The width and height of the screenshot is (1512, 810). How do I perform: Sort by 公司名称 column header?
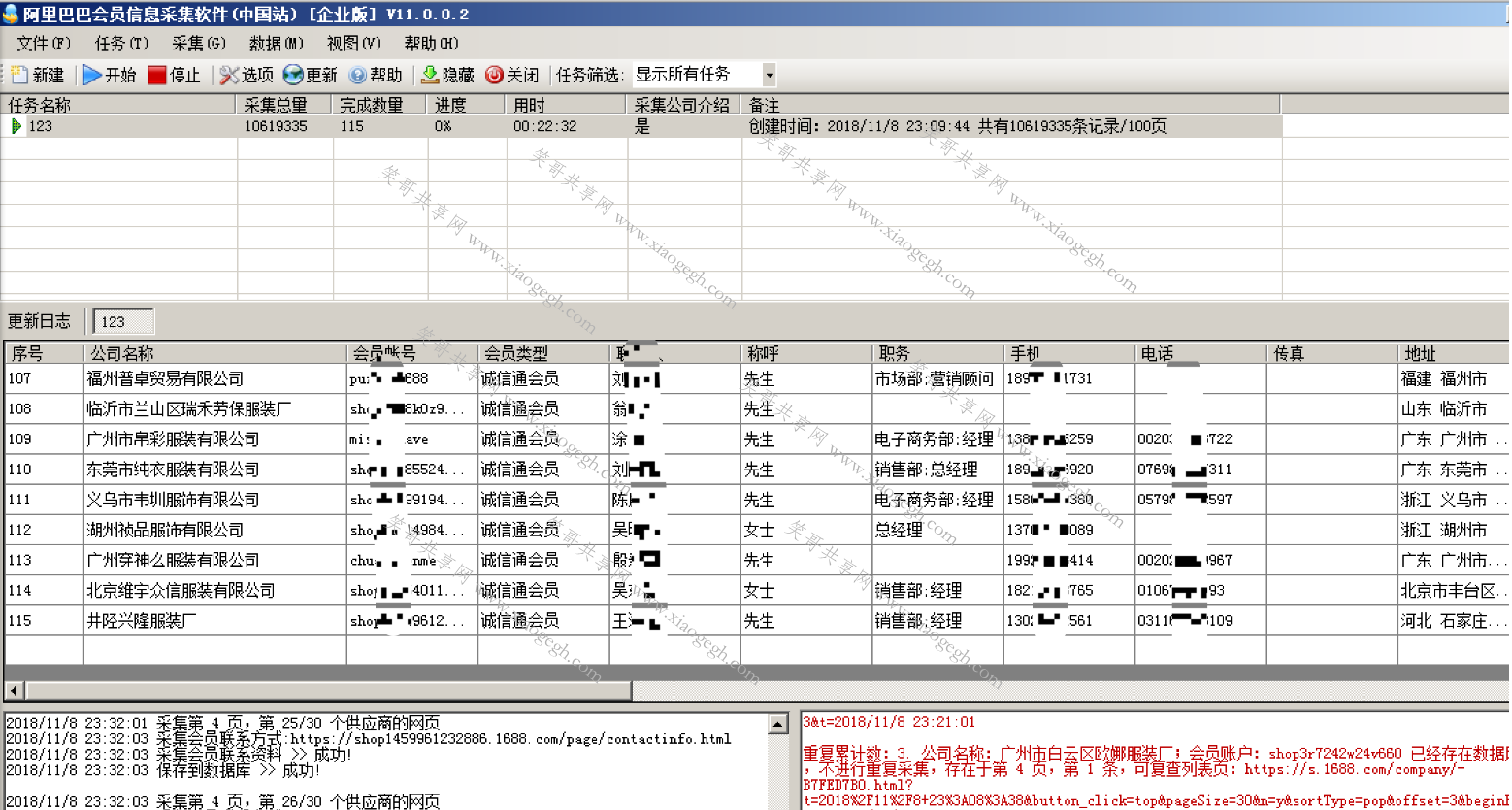[x=215, y=353]
